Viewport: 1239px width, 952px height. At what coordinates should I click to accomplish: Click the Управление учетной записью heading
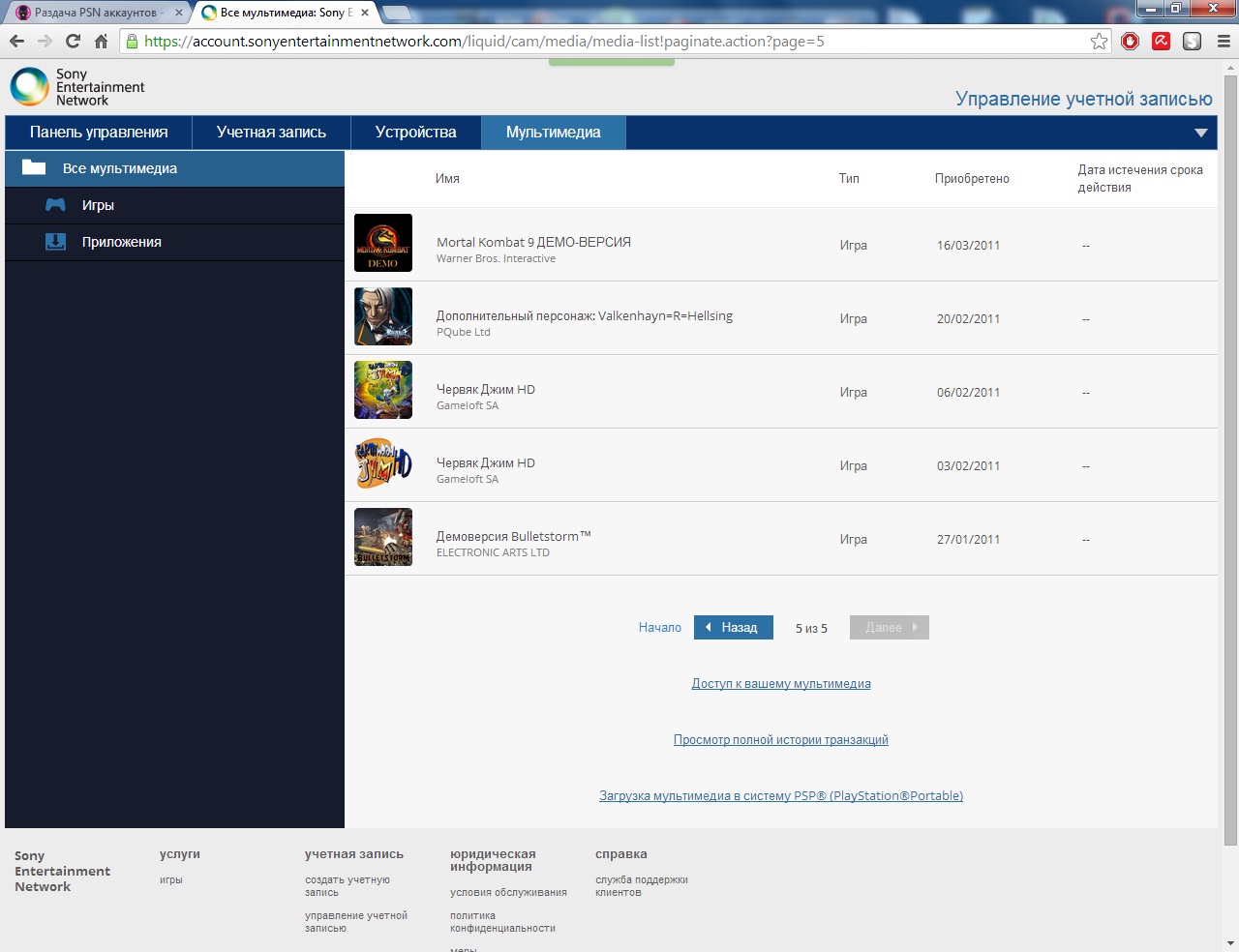[1084, 99]
